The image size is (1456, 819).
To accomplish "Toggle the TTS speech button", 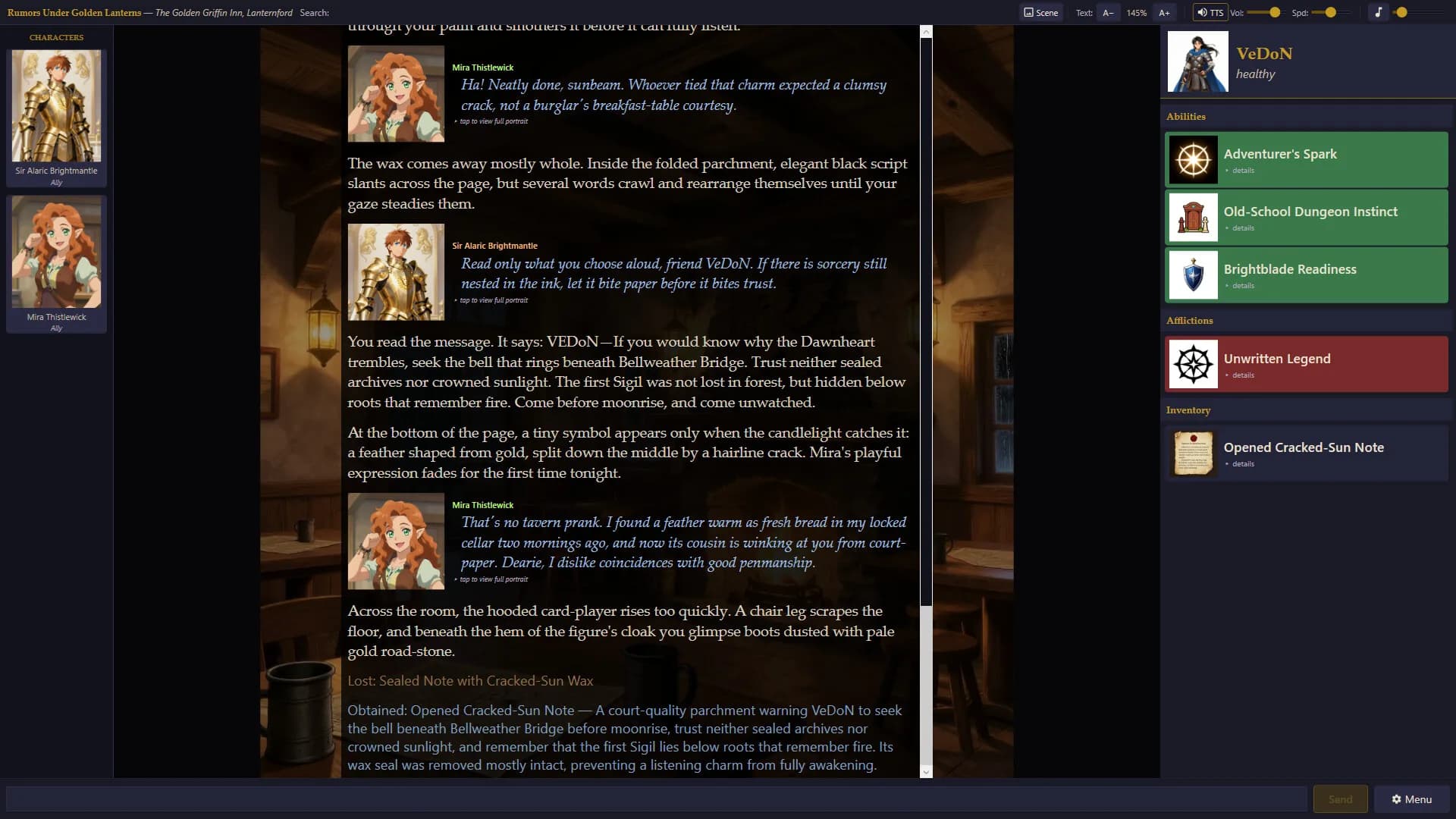I will [1210, 12].
